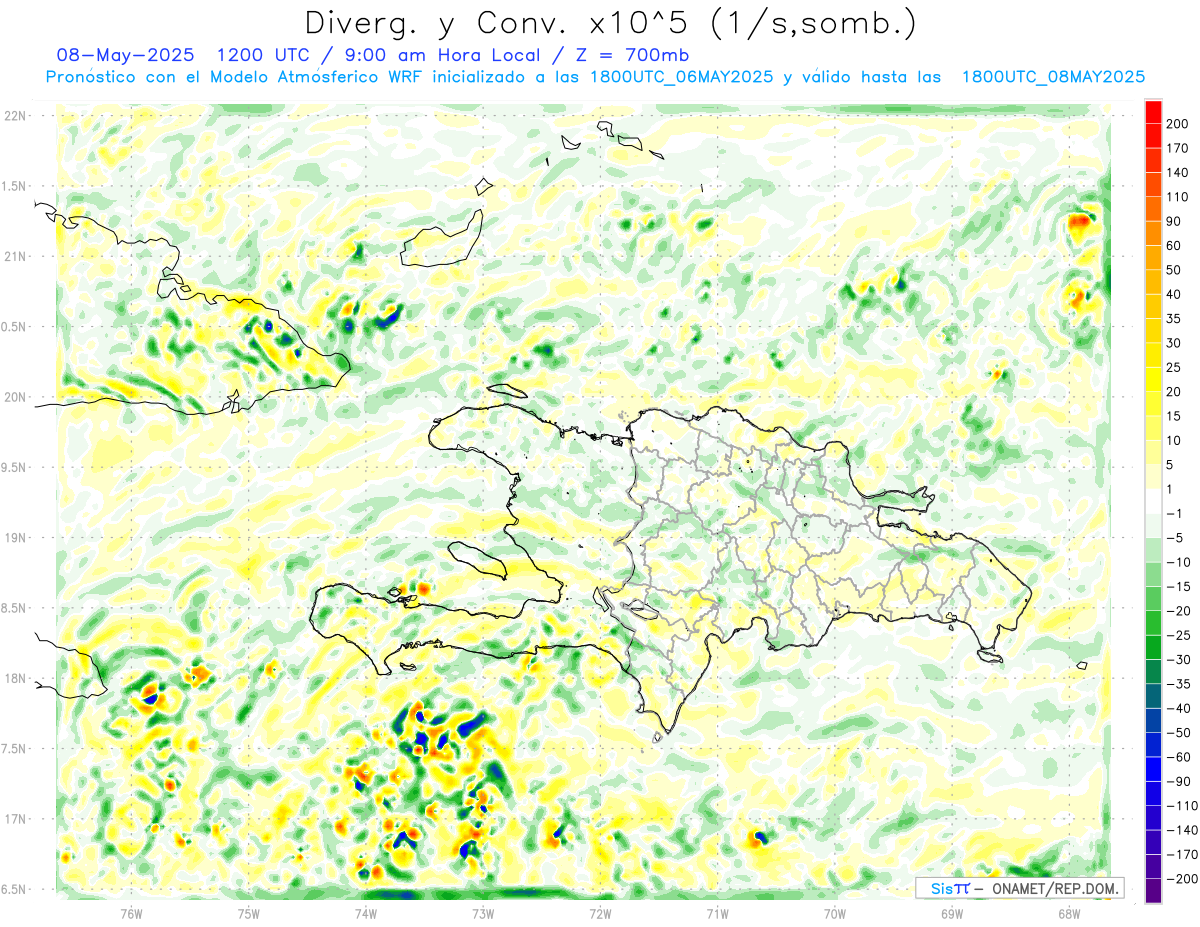Screen dimensions: 1200x927
Task: Click the '17N' latitude label
Action: pyautogui.click(x=14, y=819)
